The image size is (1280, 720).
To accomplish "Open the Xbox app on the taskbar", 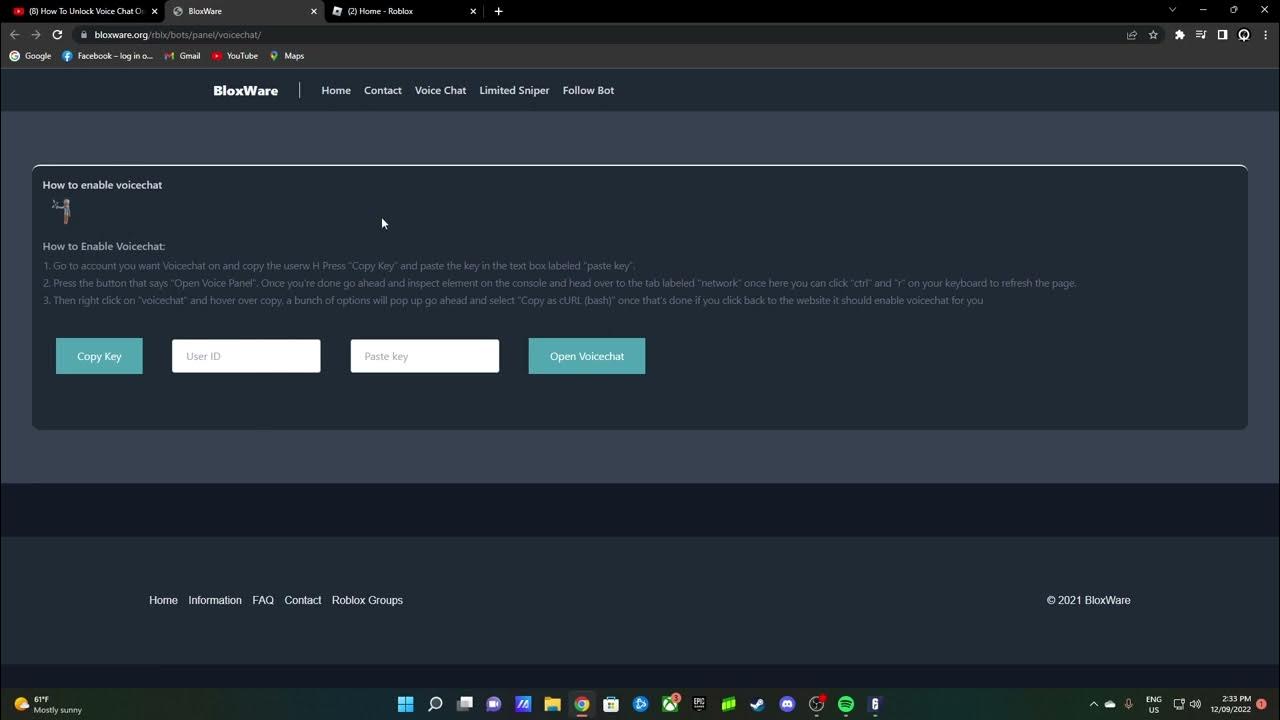I will click(670, 704).
